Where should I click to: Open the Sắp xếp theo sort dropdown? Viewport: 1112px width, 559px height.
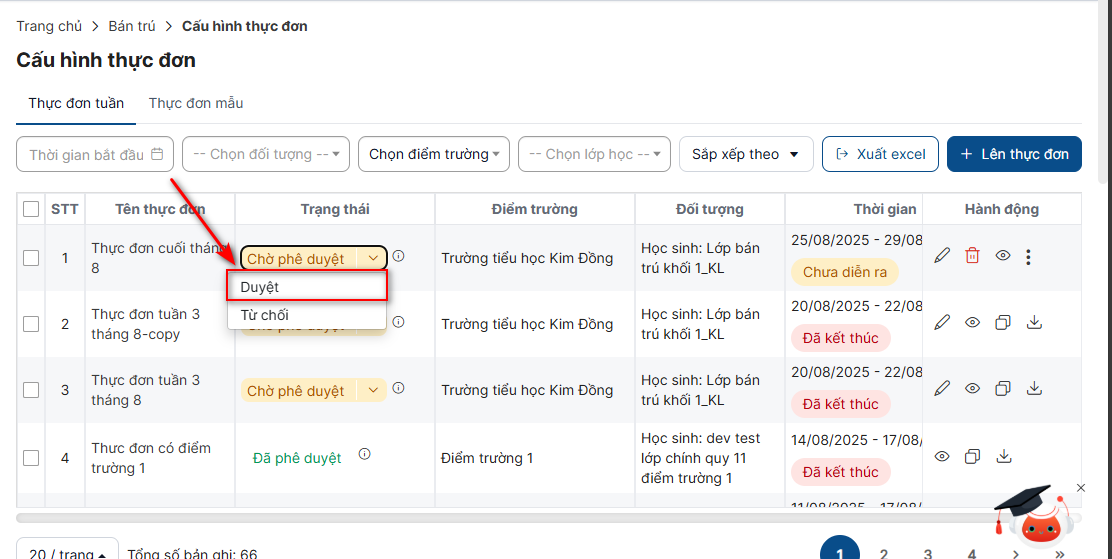pyautogui.click(x=745, y=154)
